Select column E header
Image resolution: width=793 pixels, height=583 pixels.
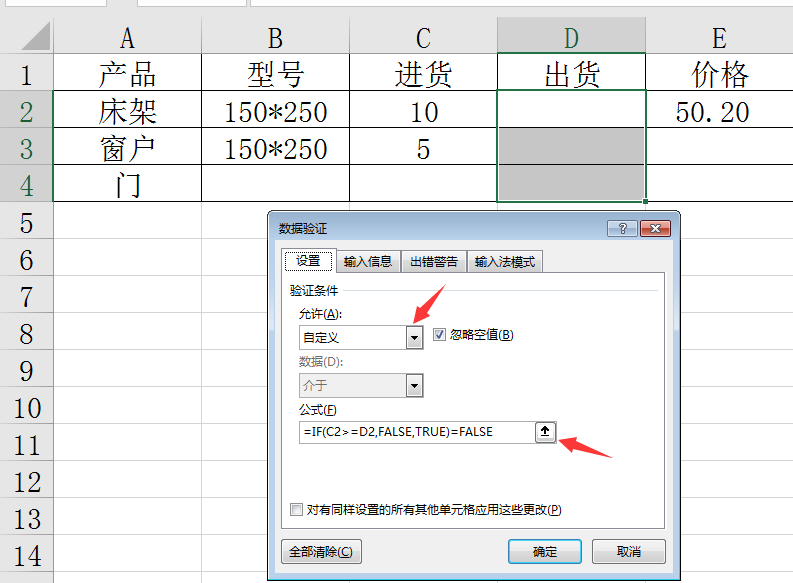click(x=719, y=35)
